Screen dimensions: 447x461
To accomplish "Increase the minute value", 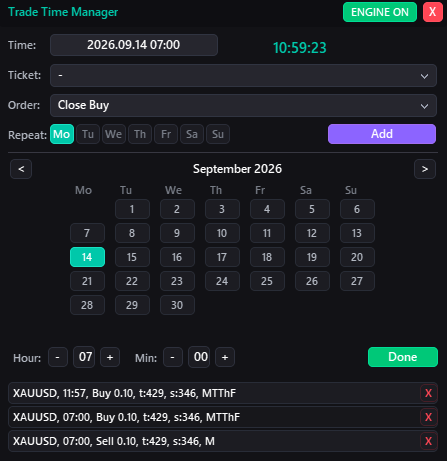I will (x=225, y=357).
